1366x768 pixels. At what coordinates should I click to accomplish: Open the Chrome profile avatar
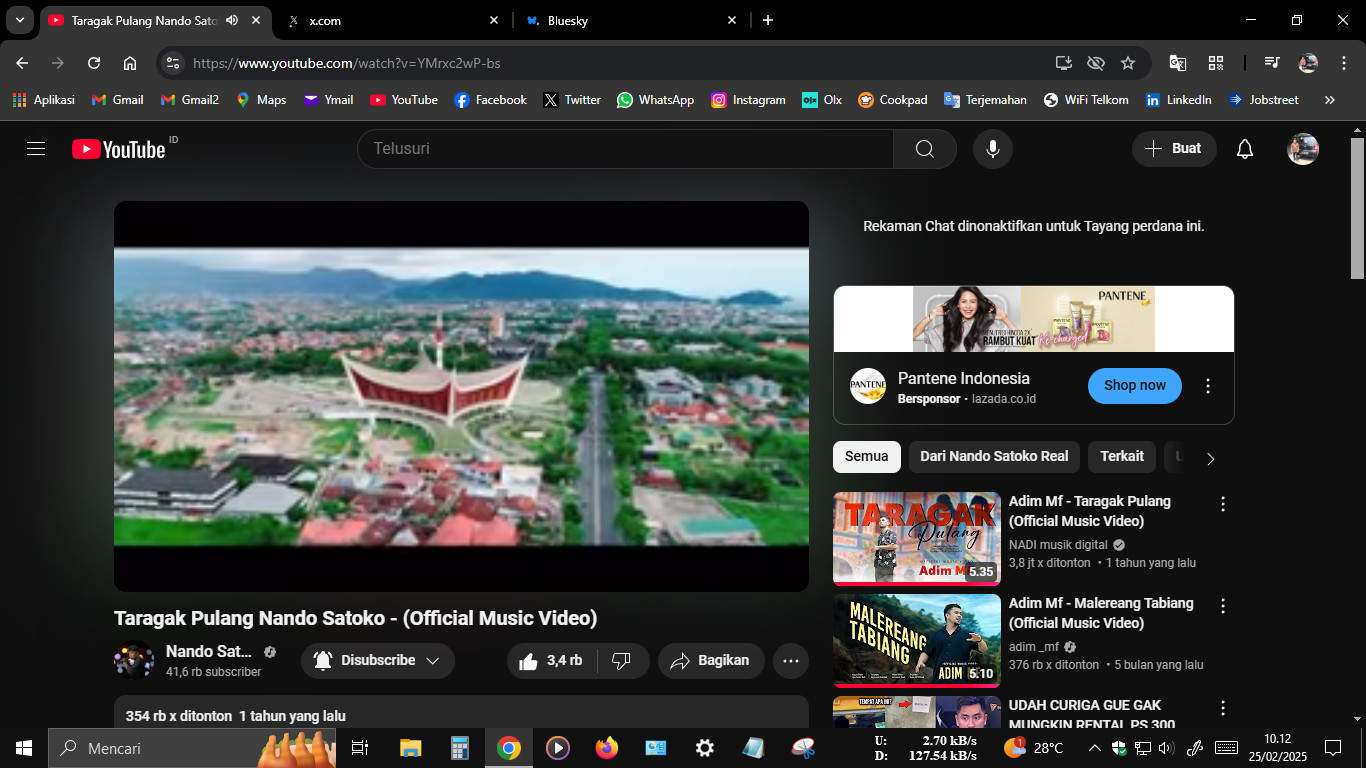1308,63
